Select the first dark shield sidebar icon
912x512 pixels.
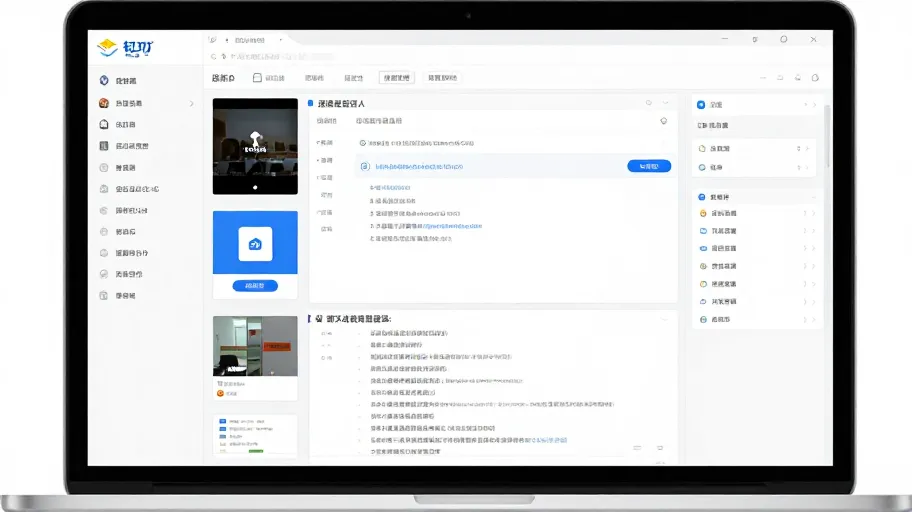click(104, 80)
